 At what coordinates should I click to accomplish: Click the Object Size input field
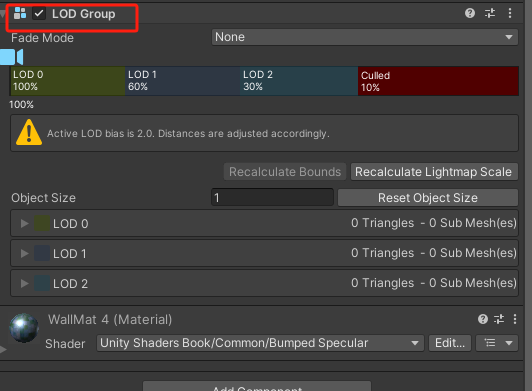coord(272,198)
